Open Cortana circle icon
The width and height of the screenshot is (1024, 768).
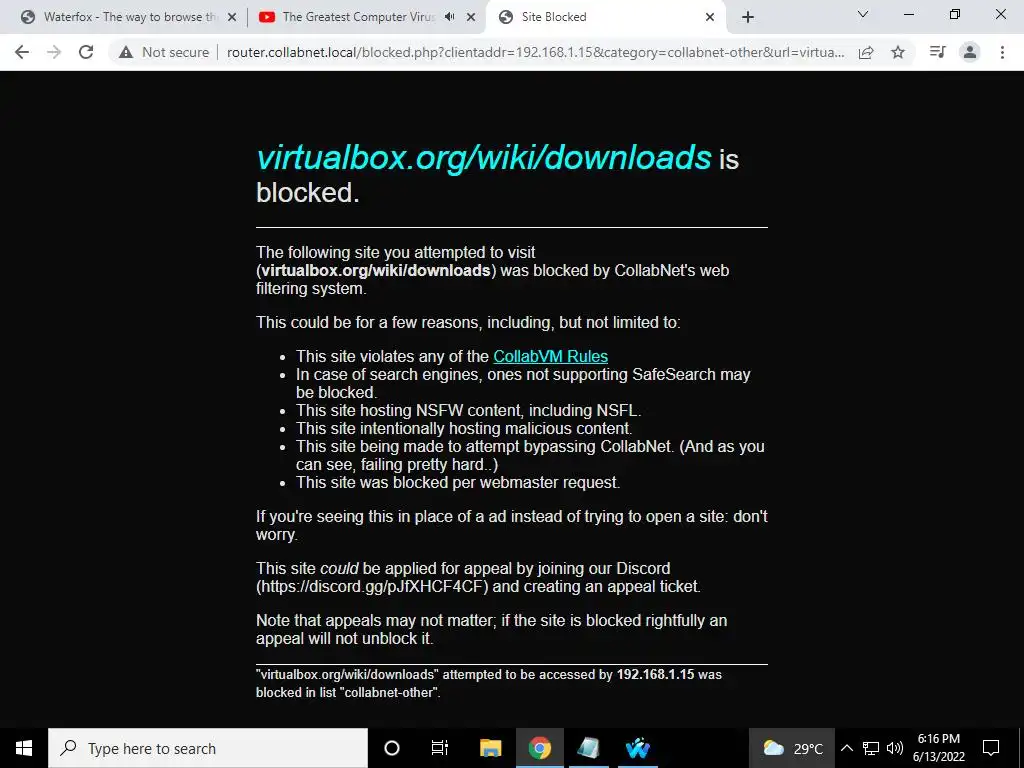tap(392, 748)
